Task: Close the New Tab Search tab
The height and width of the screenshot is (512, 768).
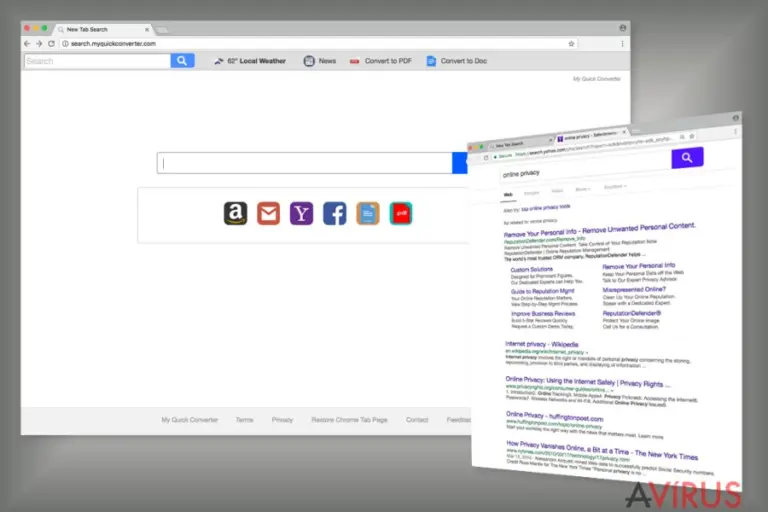Action: coord(147,29)
